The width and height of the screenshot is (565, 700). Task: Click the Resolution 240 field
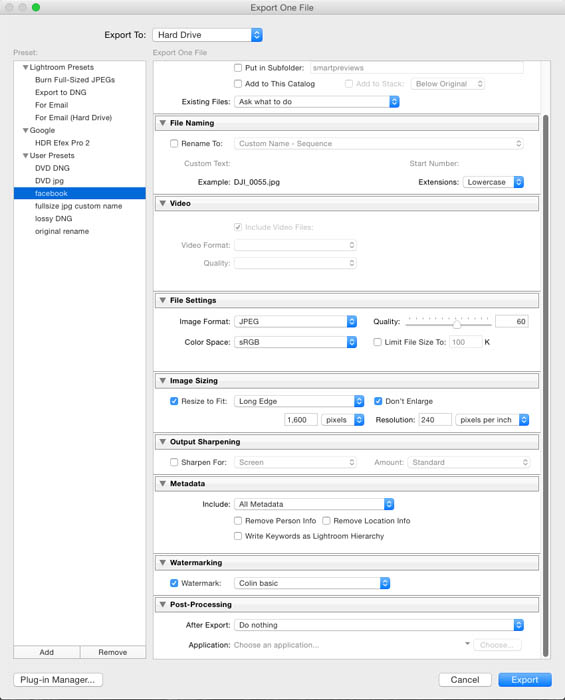point(435,420)
